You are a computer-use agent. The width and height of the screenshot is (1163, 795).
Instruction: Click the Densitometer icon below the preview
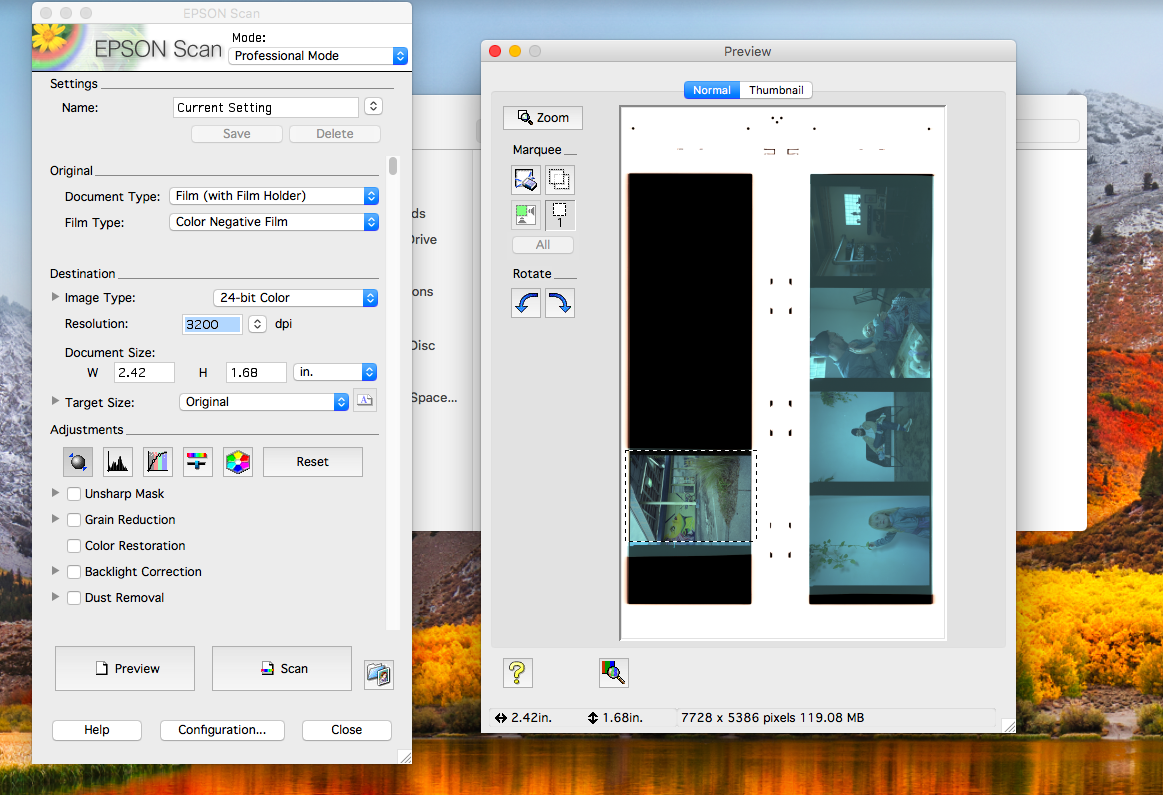point(614,672)
